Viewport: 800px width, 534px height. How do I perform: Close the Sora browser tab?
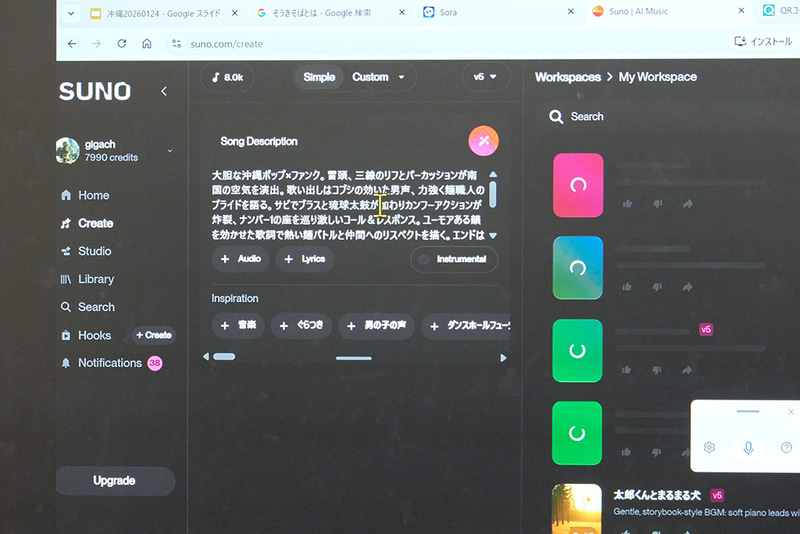pos(570,11)
